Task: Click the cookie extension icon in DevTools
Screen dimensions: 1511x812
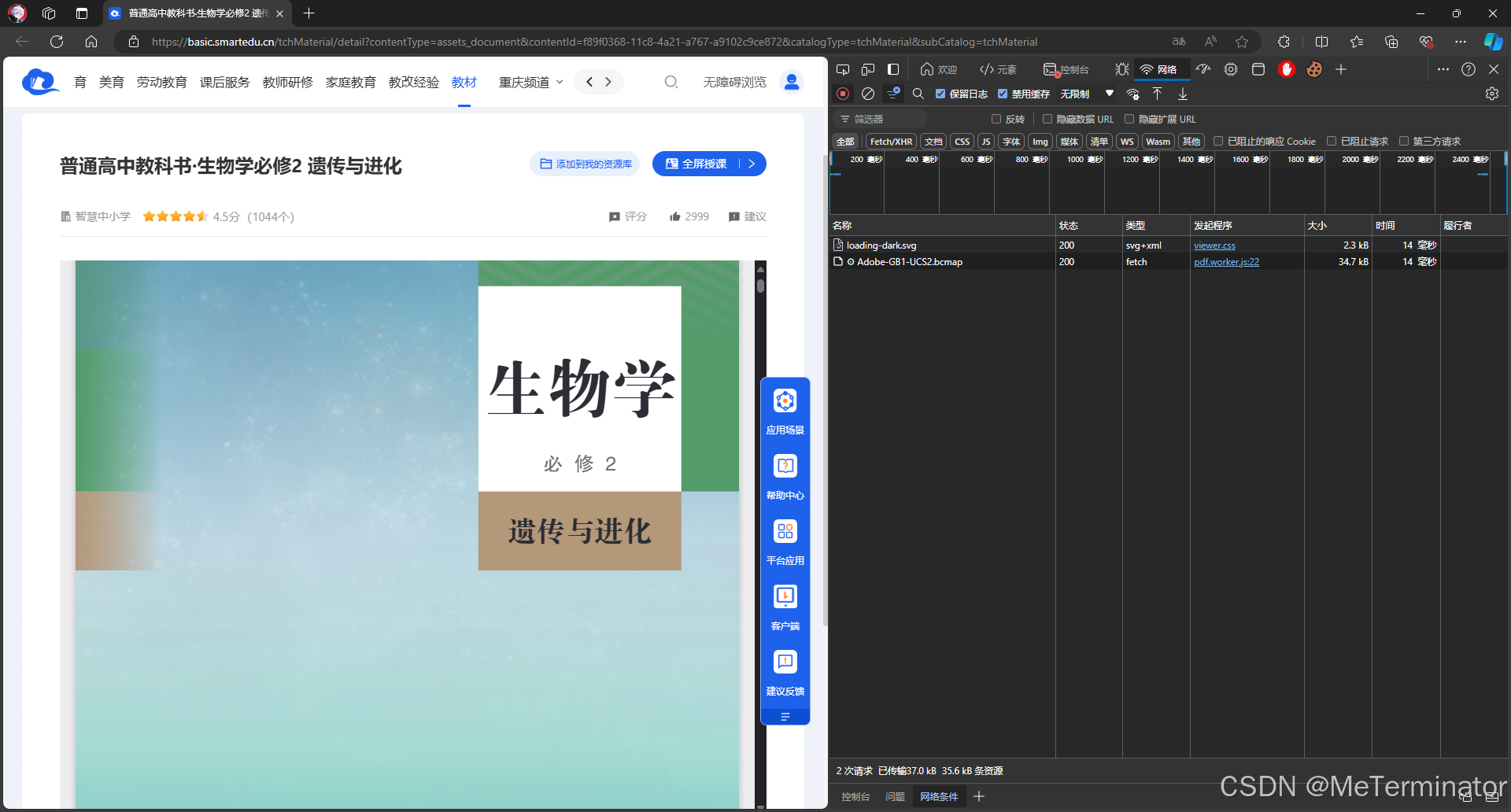Action: click(1314, 69)
